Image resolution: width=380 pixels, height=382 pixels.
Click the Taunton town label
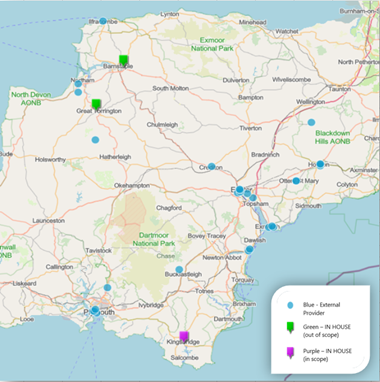pos(340,89)
